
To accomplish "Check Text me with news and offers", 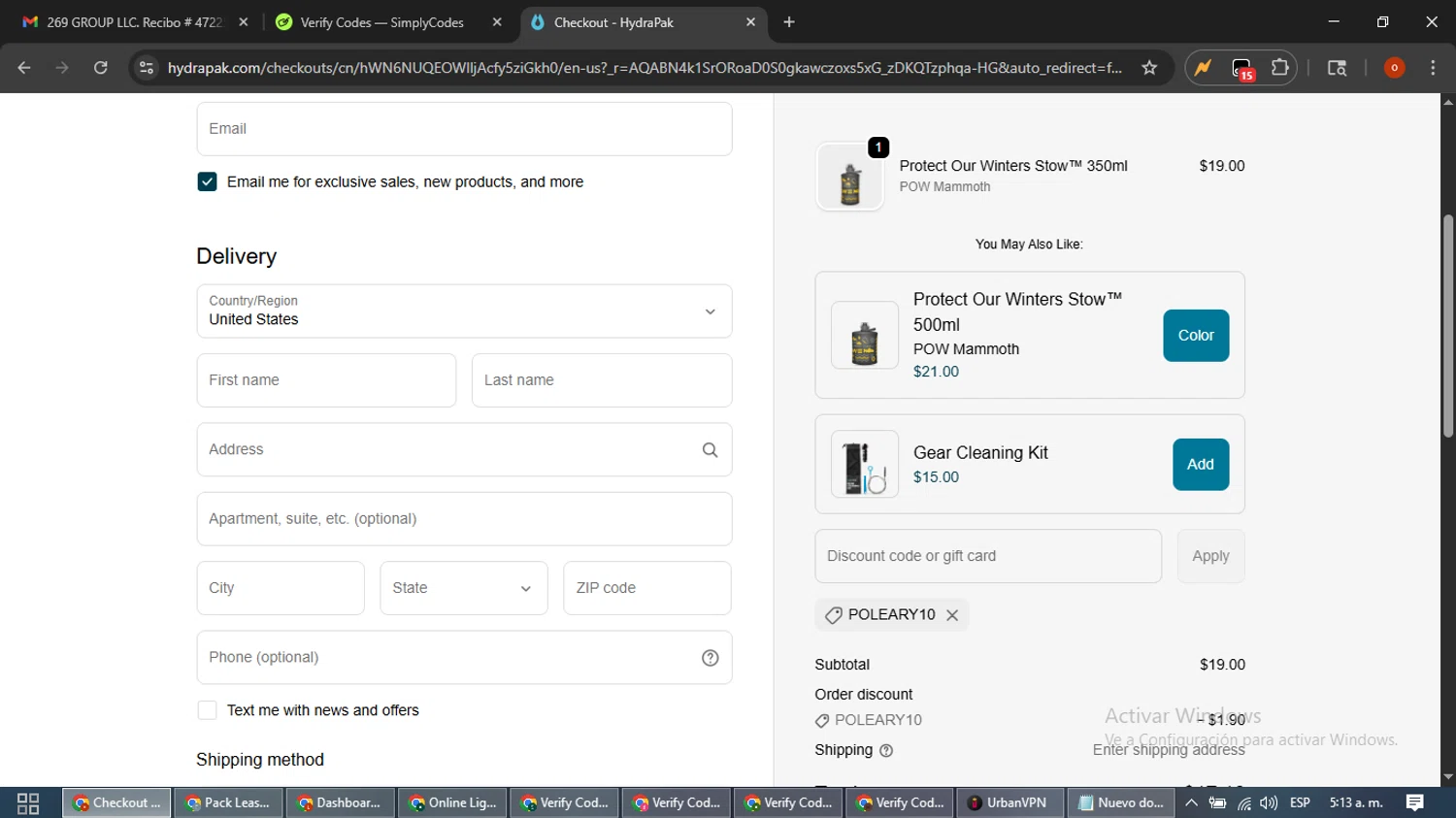I will [x=207, y=710].
